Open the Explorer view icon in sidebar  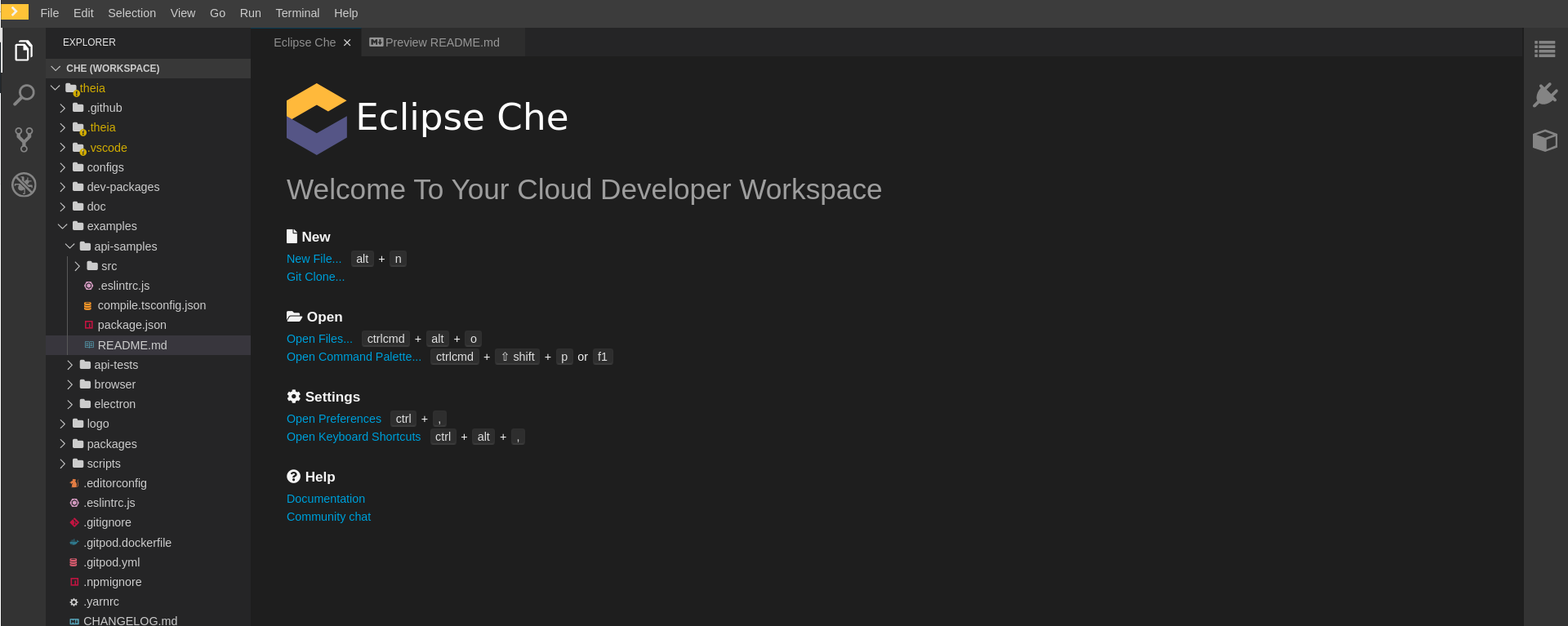[24, 51]
